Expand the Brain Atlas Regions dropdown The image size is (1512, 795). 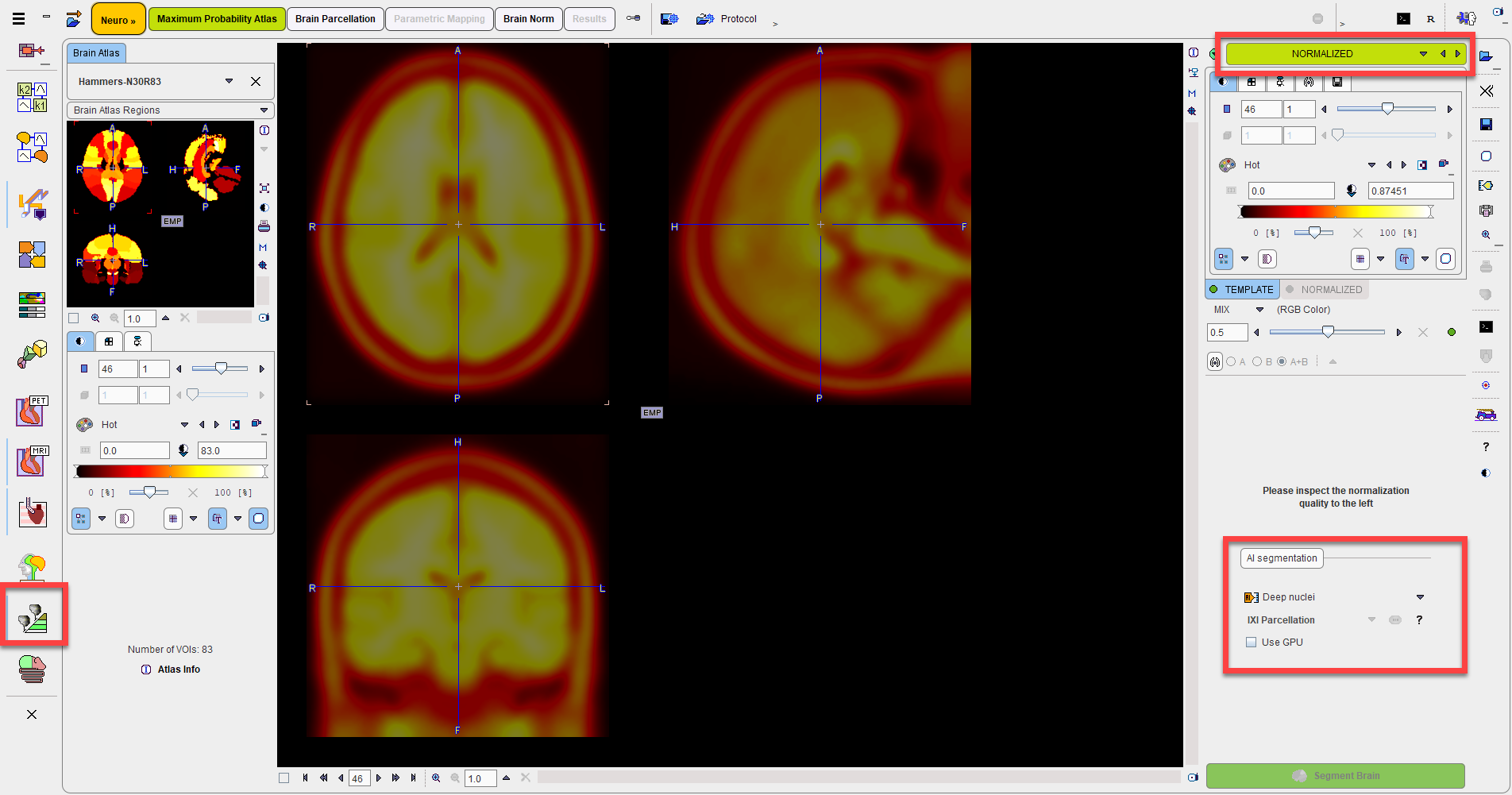point(264,110)
